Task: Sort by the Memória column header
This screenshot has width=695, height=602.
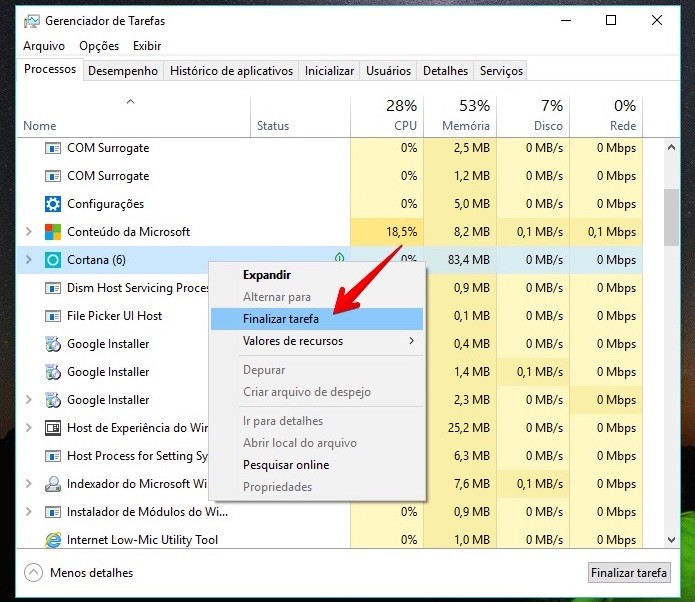Action: [x=460, y=115]
